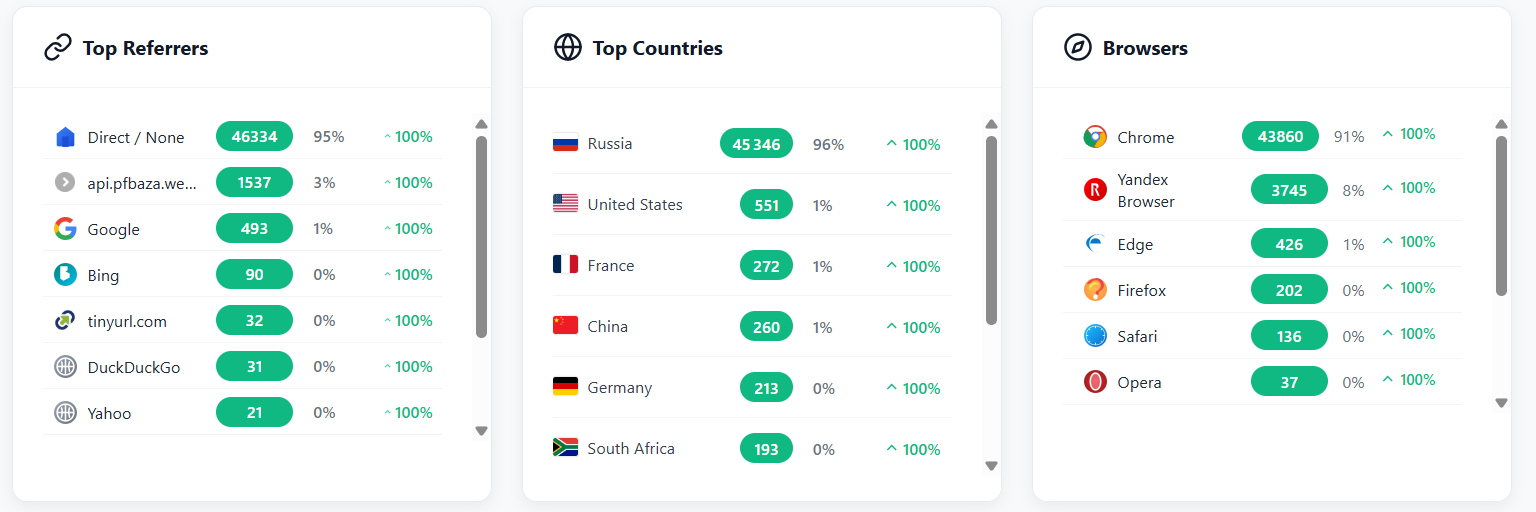Click the South Africa flag icon
The image size is (1536, 512).
tap(565, 448)
